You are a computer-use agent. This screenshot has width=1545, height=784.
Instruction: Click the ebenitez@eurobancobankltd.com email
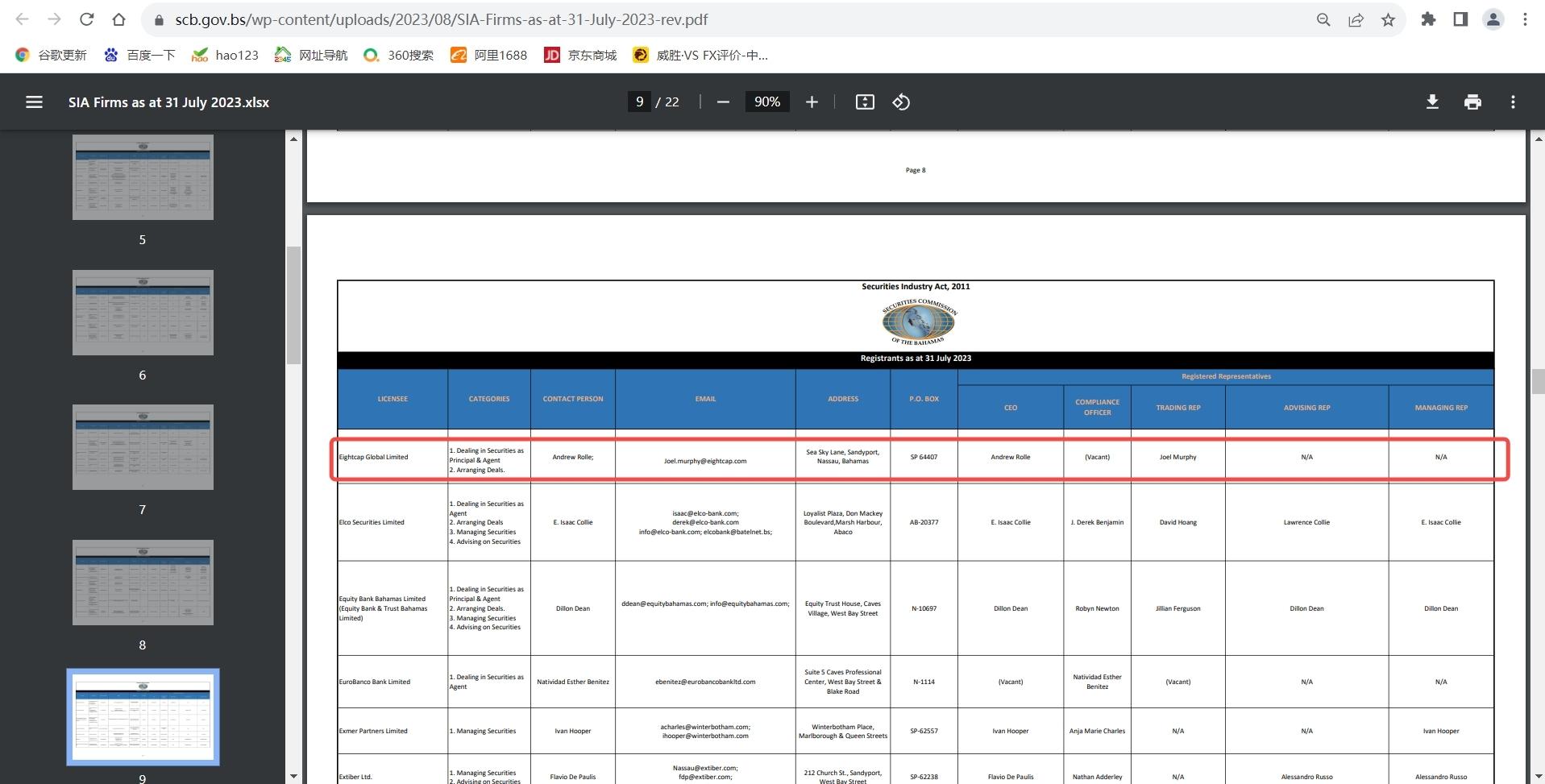tap(705, 682)
